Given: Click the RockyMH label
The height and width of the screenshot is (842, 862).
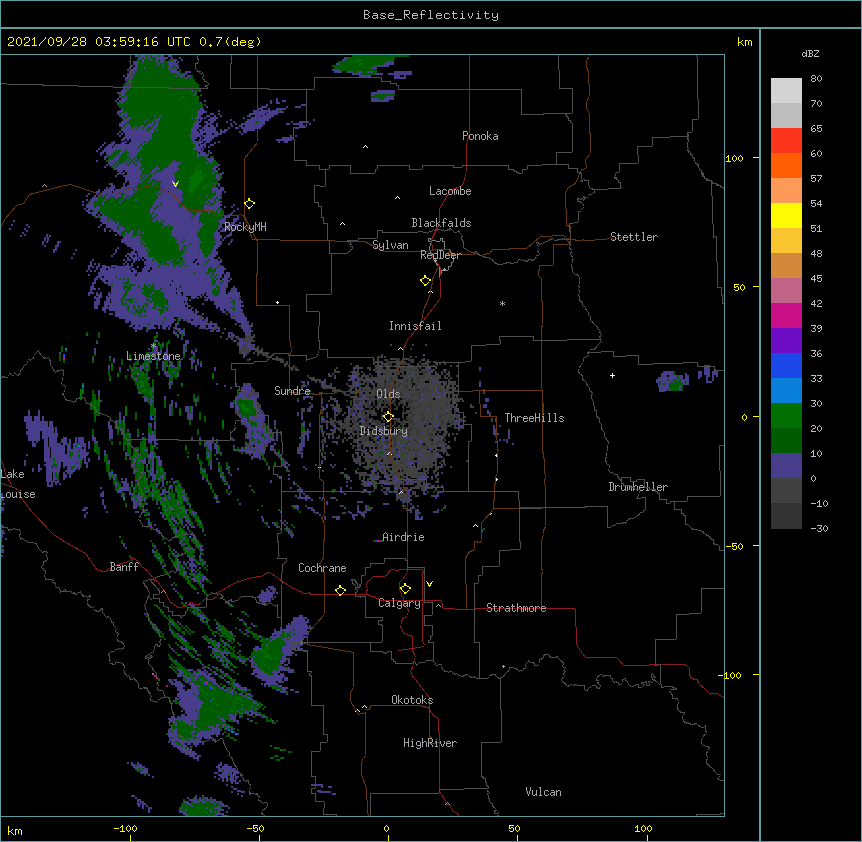Looking at the screenshot, I should [245, 227].
